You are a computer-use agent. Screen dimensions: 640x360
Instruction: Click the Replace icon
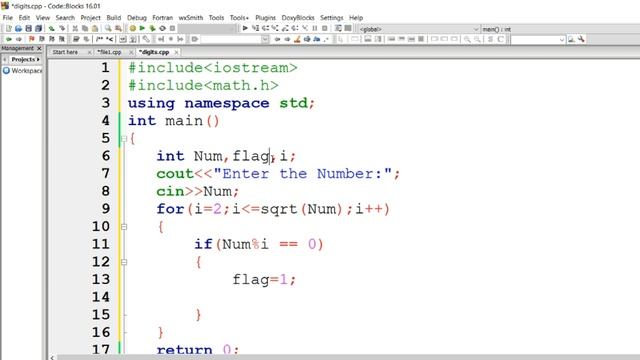(x=118, y=28)
